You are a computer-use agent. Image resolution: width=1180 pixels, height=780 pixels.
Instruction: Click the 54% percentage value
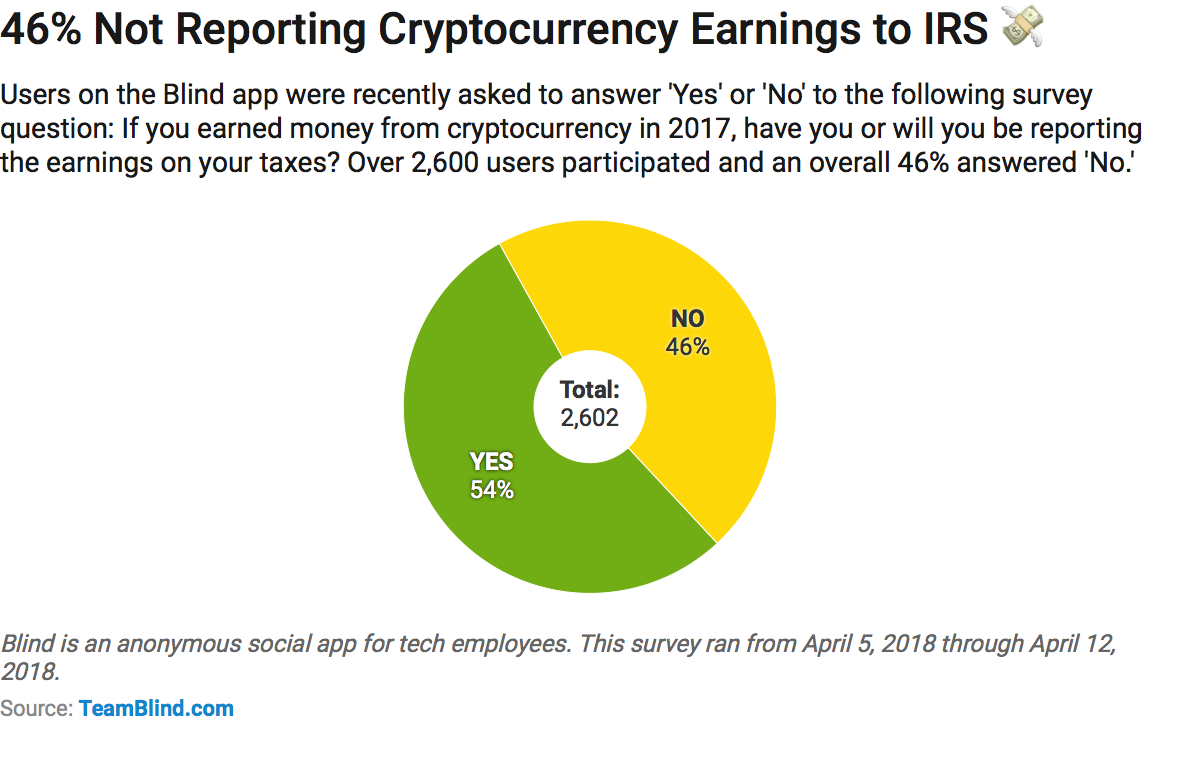[x=491, y=490]
